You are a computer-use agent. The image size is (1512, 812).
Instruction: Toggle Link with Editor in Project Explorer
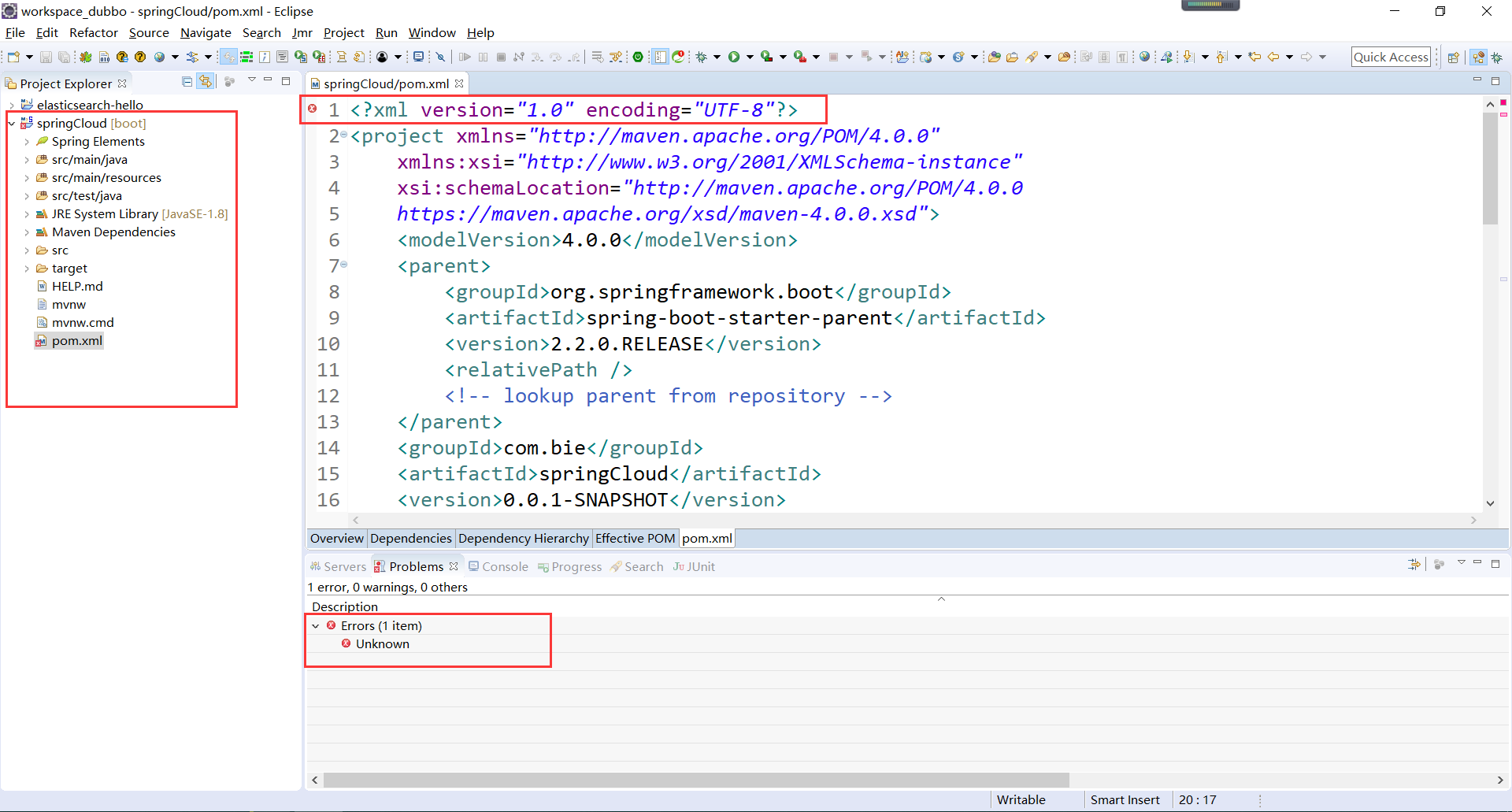pos(206,81)
